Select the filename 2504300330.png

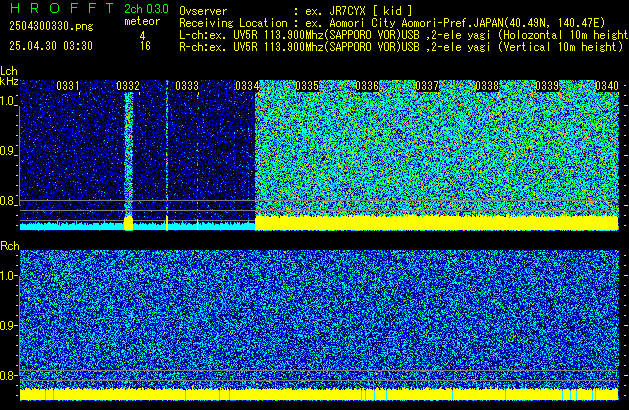51,26
